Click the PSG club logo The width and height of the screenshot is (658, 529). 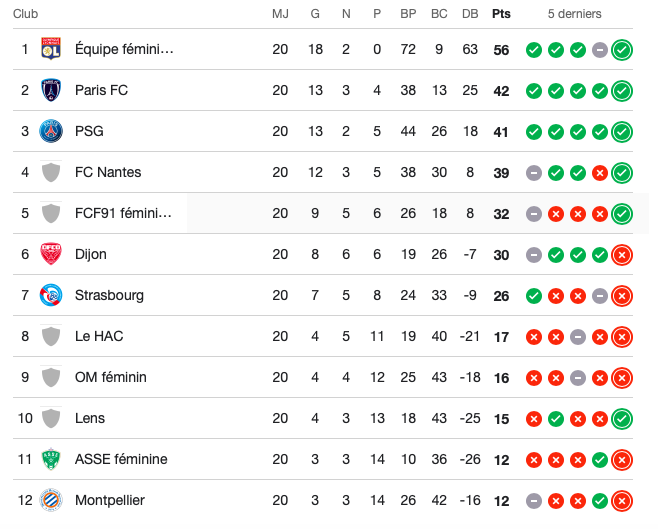pyautogui.click(x=50, y=131)
